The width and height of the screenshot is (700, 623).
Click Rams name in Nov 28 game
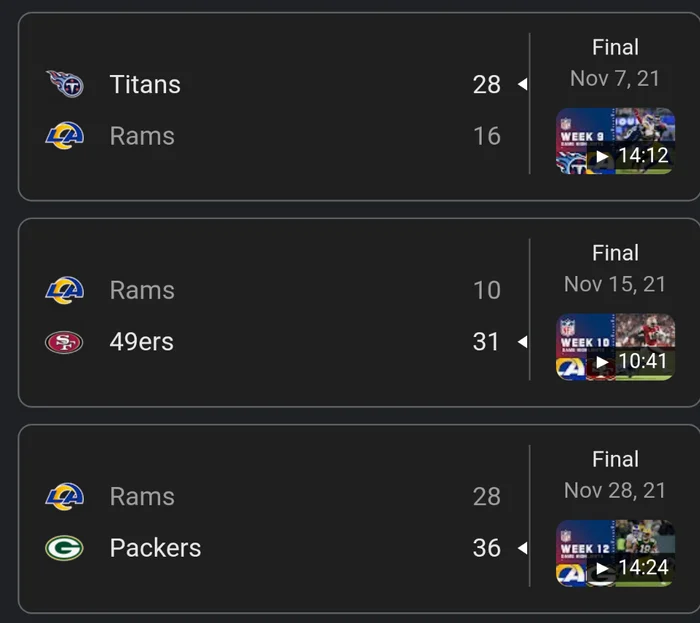point(142,496)
